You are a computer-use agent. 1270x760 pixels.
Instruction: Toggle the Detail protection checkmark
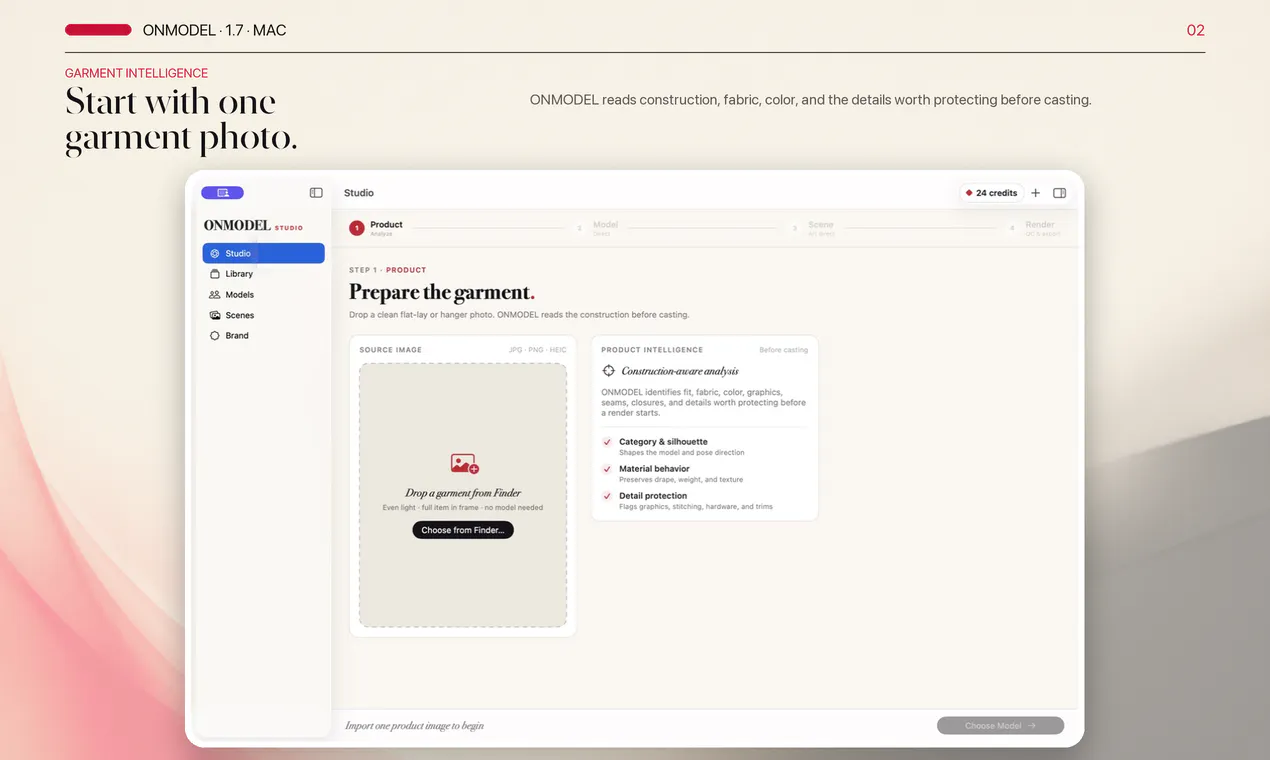coord(607,496)
